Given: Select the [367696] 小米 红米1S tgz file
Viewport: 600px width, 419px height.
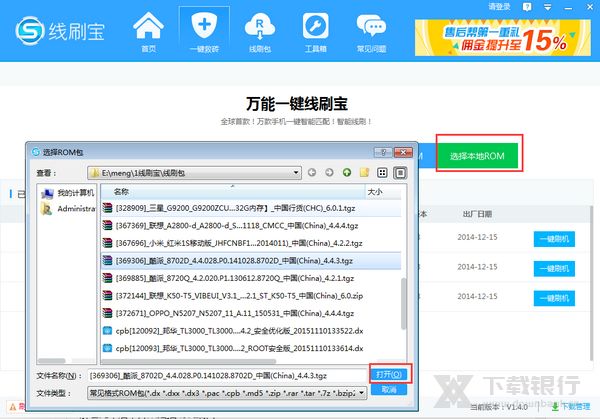Looking at the screenshot, I should (251, 243).
